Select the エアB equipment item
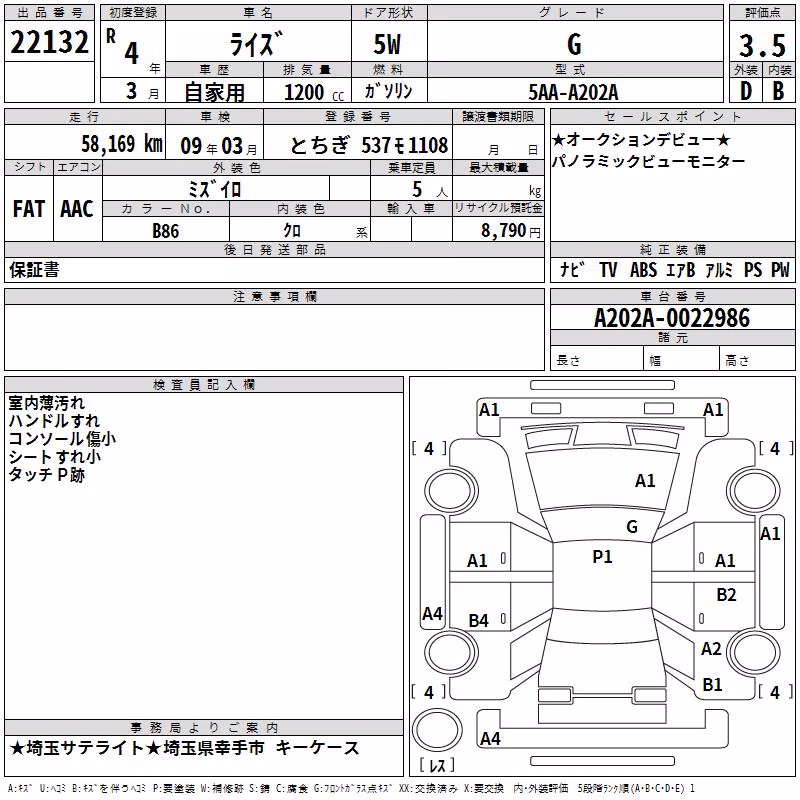800x800 pixels. coord(680,269)
